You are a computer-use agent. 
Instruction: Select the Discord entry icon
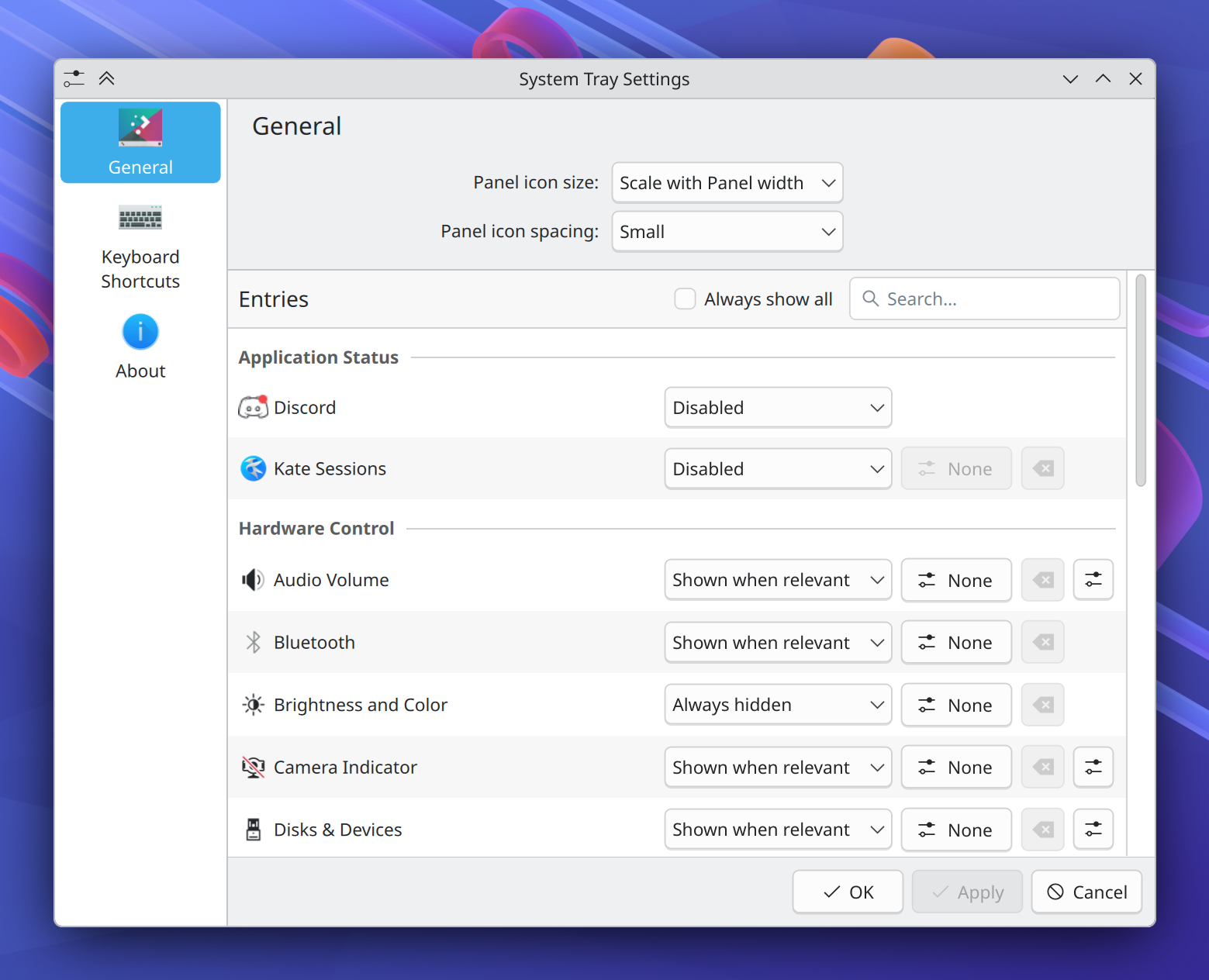[x=253, y=407]
